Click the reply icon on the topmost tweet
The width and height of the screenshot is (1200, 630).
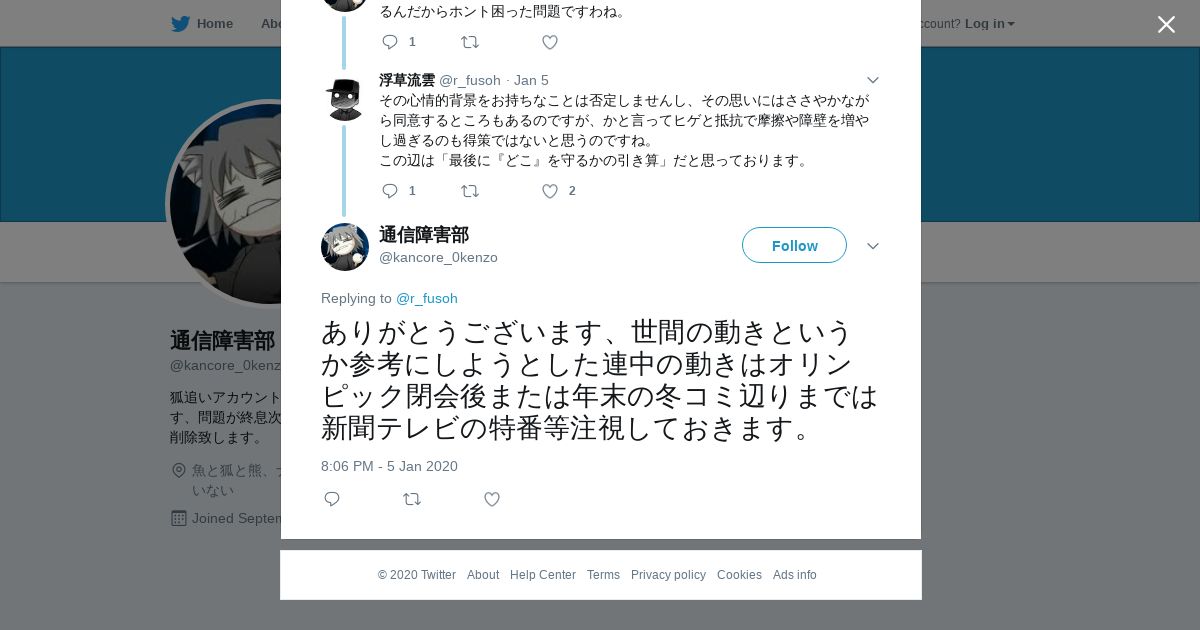pyautogui.click(x=390, y=42)
